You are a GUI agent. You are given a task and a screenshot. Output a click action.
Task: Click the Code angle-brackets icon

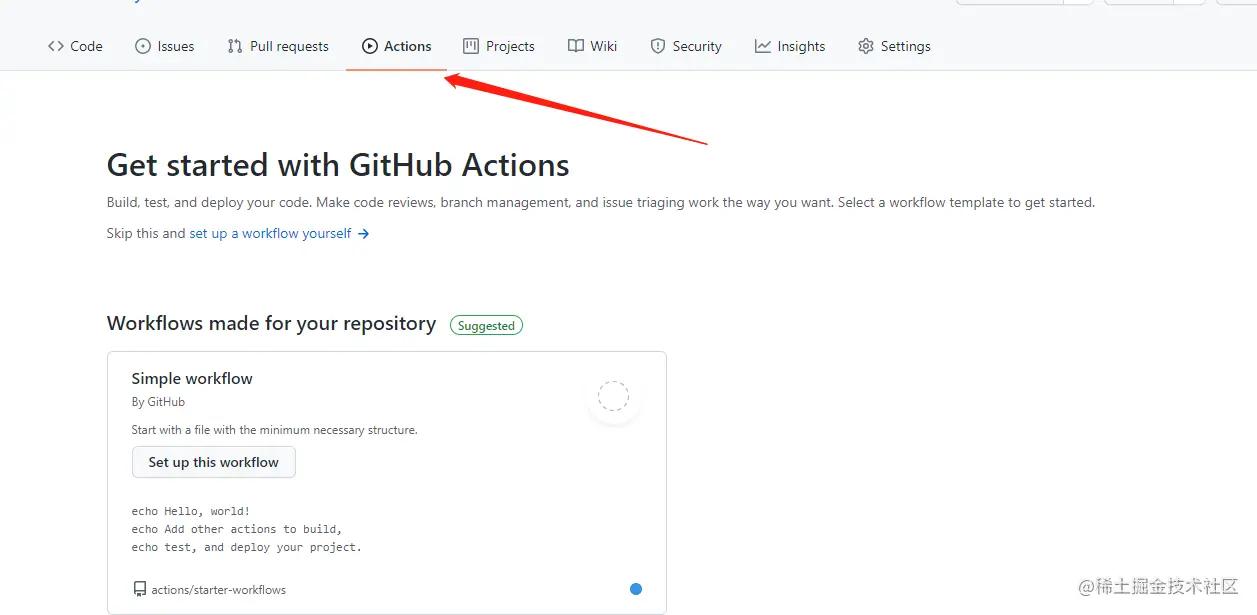click(56, 46)
